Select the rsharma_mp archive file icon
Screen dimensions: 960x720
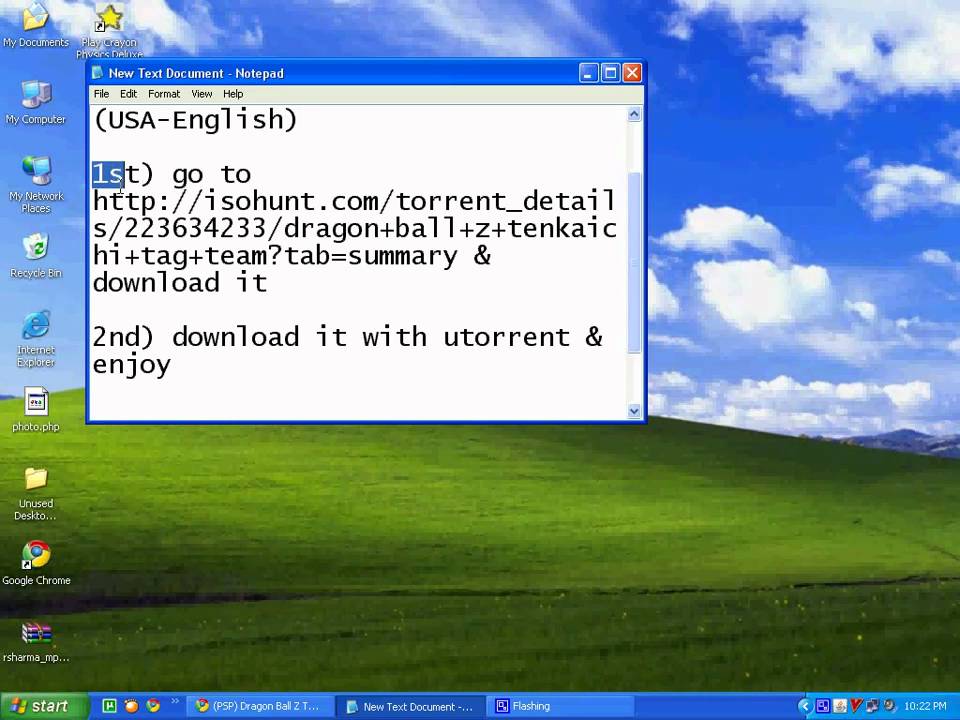(36, 642)
